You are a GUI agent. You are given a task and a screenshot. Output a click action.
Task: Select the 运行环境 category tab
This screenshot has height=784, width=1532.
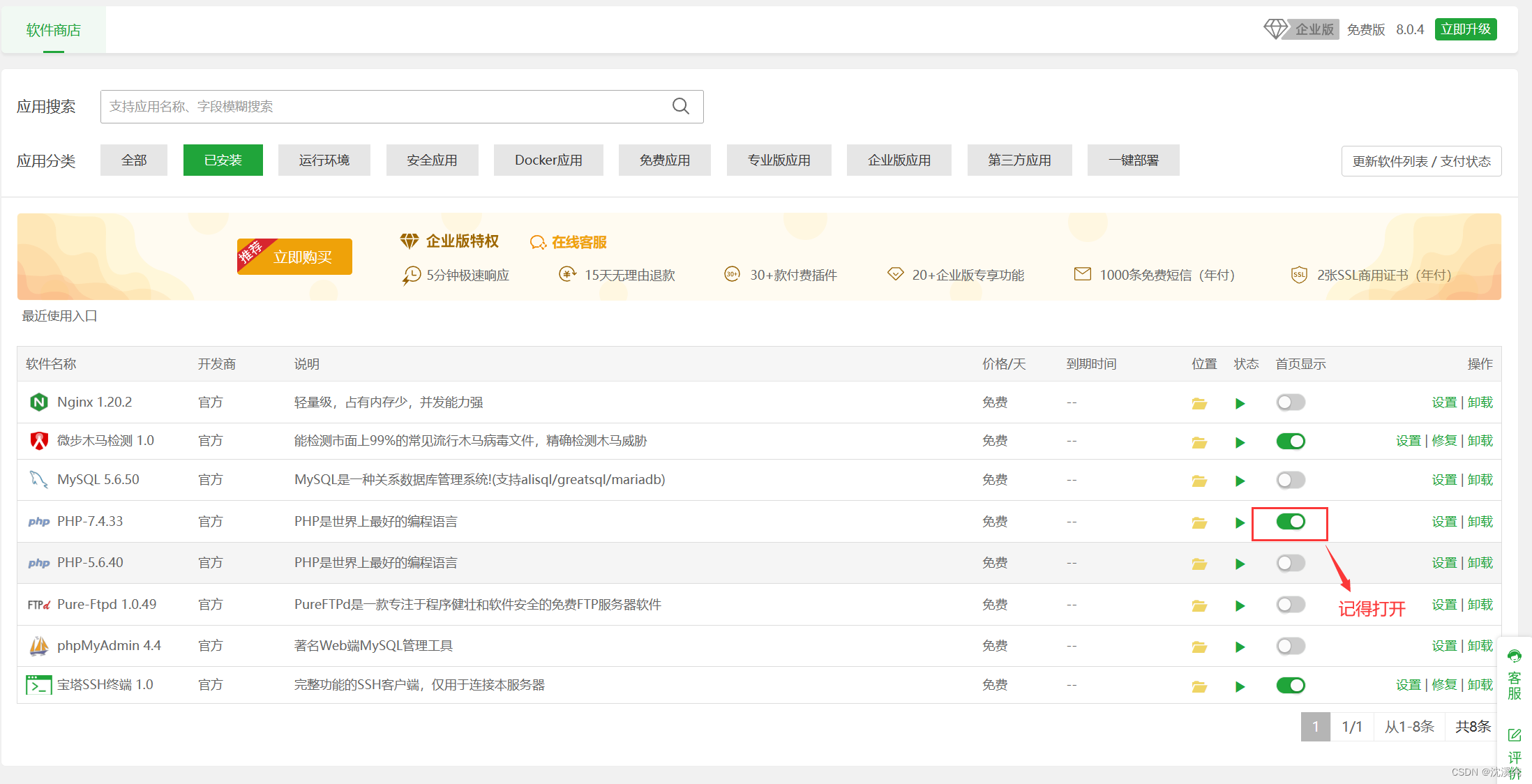point(324,160)
